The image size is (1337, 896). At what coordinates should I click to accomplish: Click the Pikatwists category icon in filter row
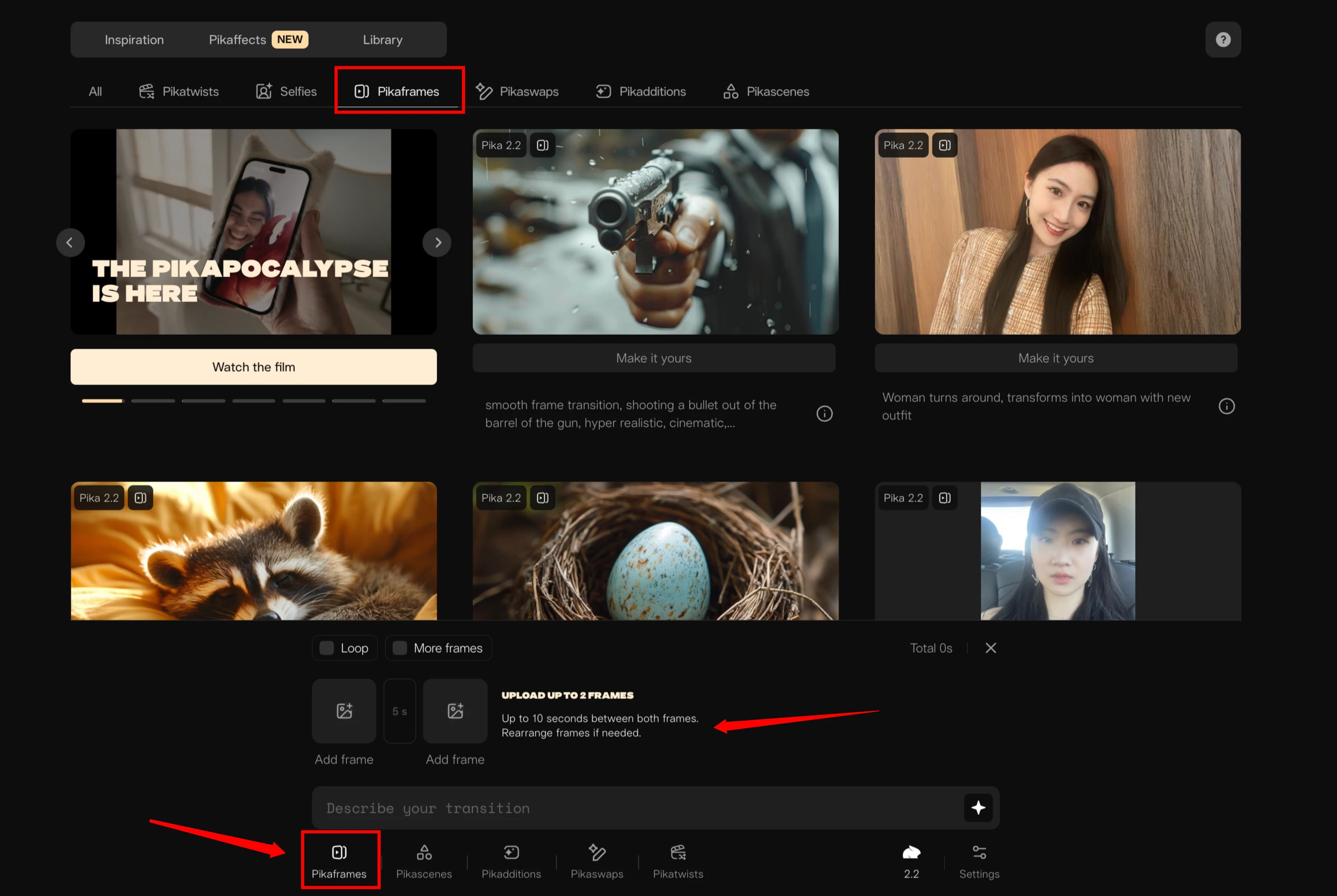[x=147, y=92]
